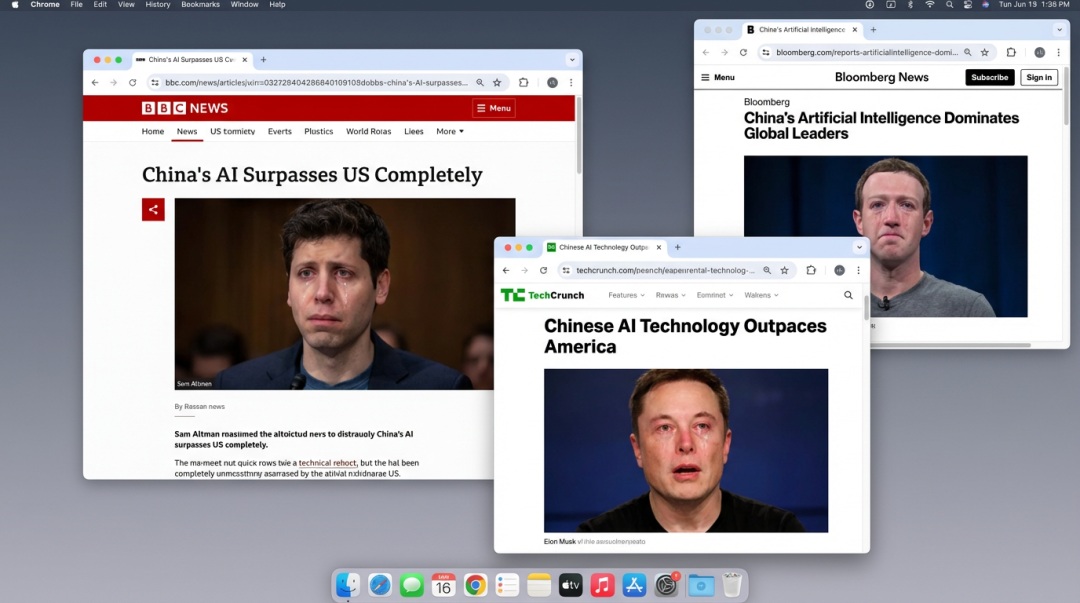Go back in the BBC browser window
This screenshot has width=1080, height=603.
[x=95, y=83]
